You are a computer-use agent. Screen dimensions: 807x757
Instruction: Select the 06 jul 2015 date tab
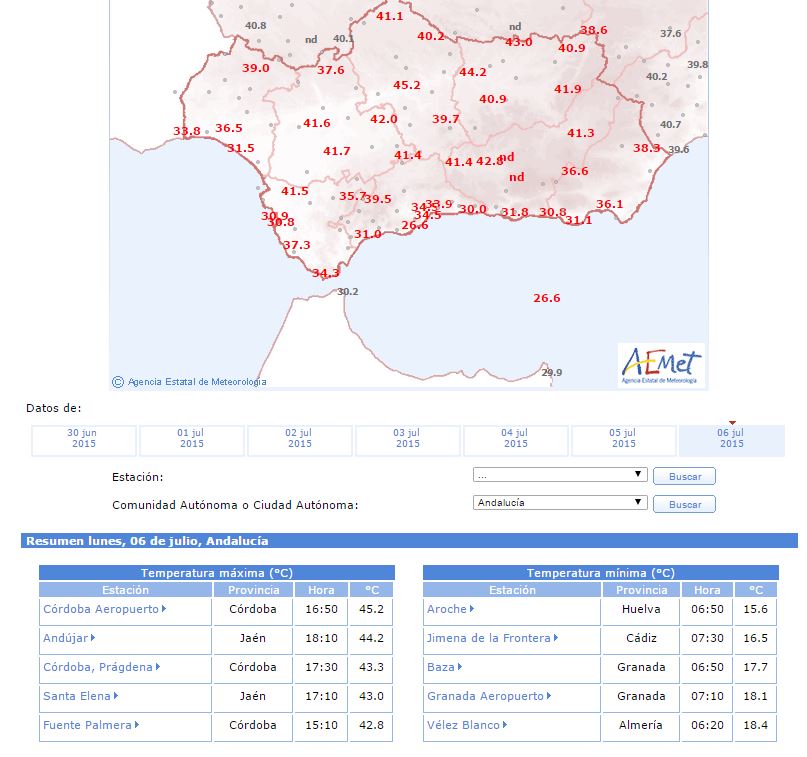[x=731, y=441]
